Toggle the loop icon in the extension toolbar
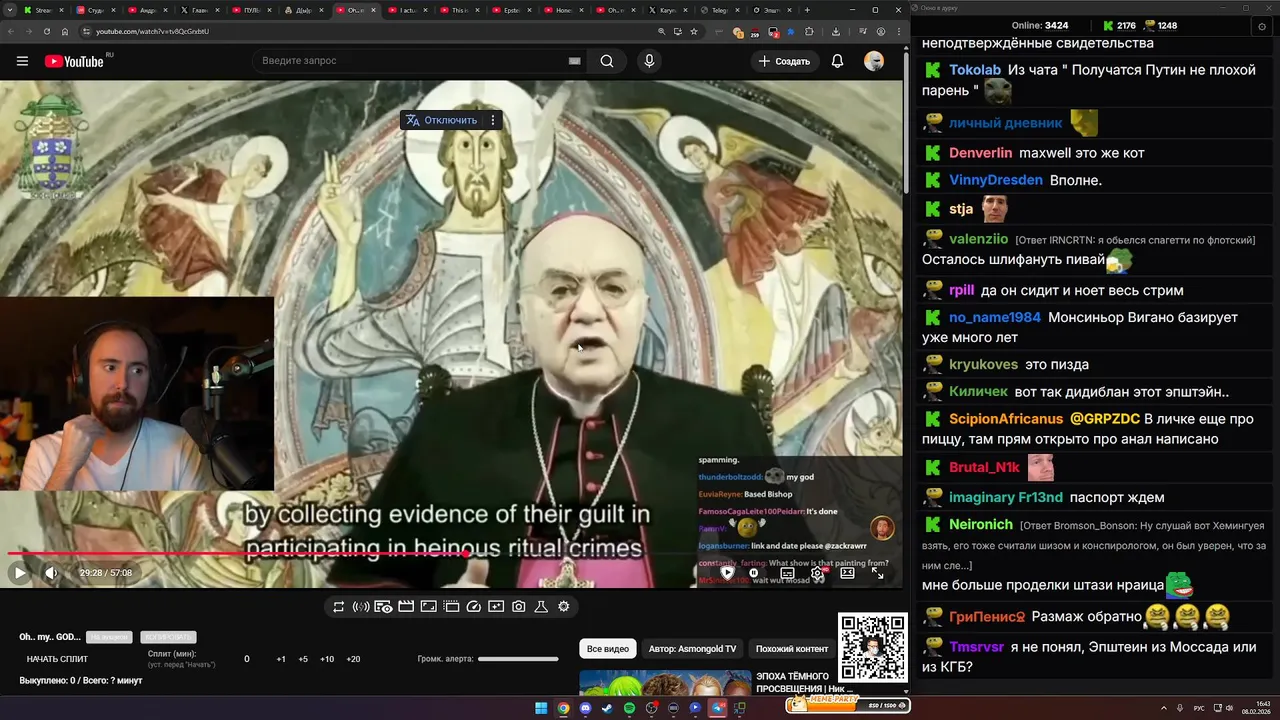Screen dimensions: 1280x720 click(x=339, y=606)
